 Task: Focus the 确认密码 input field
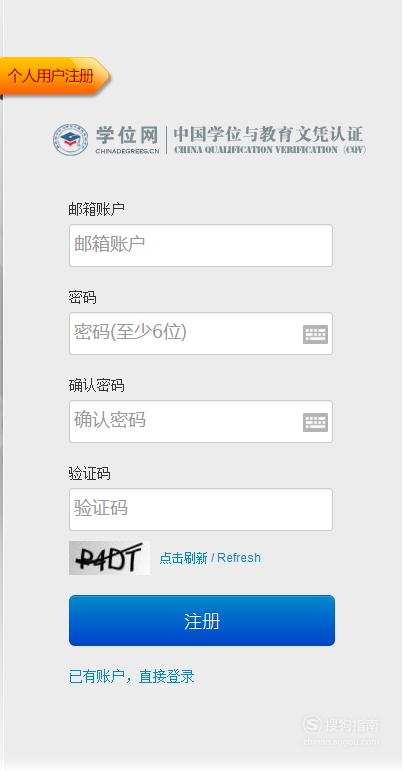coord(201,421)
